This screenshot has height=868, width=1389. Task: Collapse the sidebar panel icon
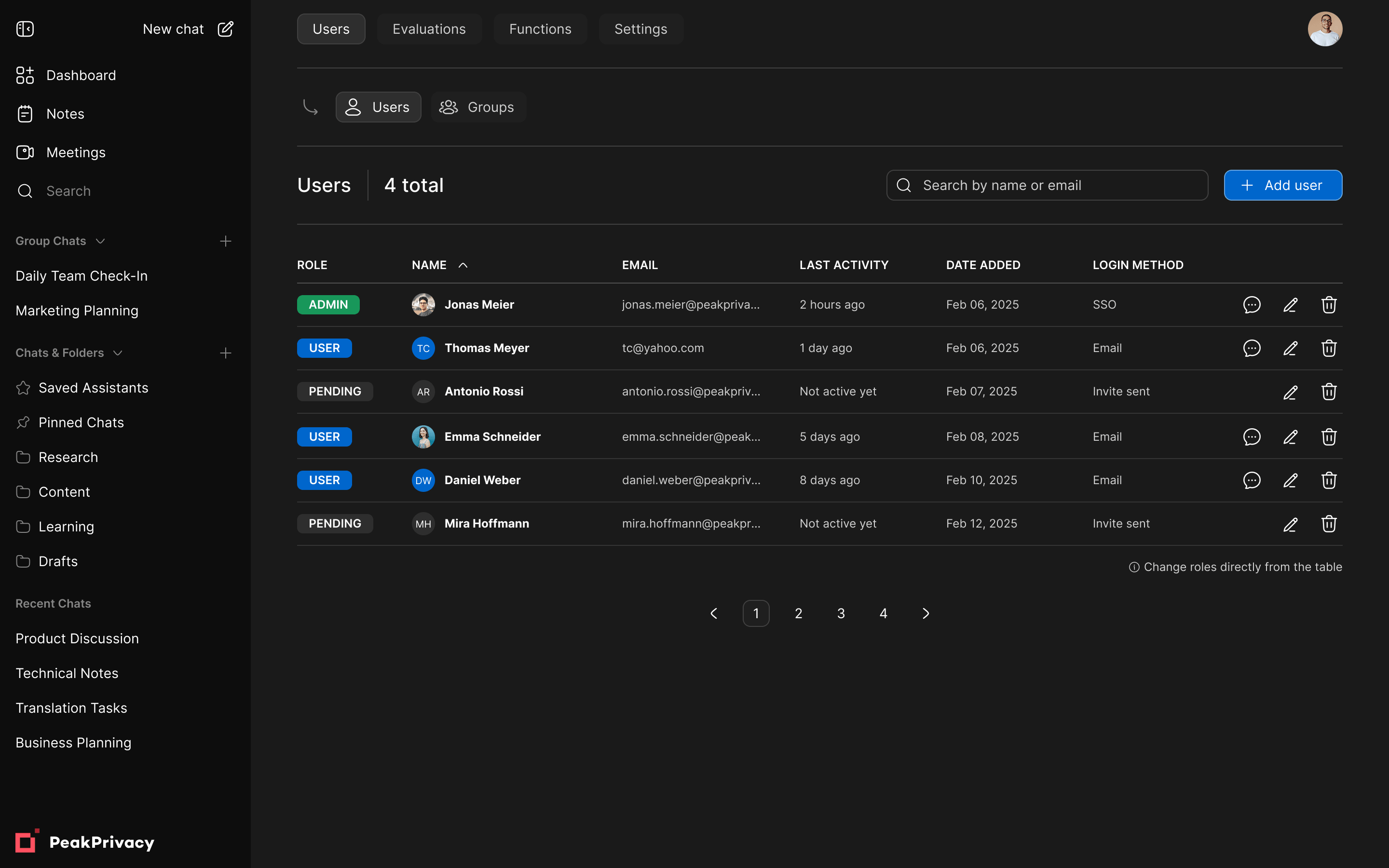(25, 29)
